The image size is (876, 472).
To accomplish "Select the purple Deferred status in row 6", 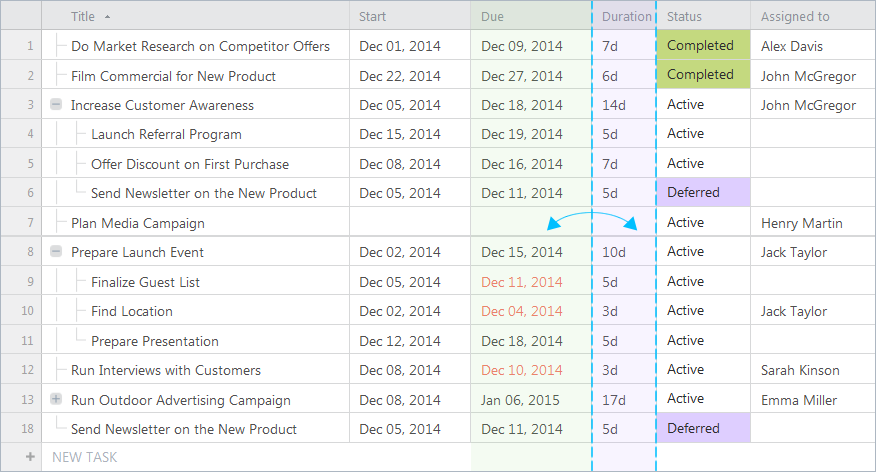I will [703, 193].
